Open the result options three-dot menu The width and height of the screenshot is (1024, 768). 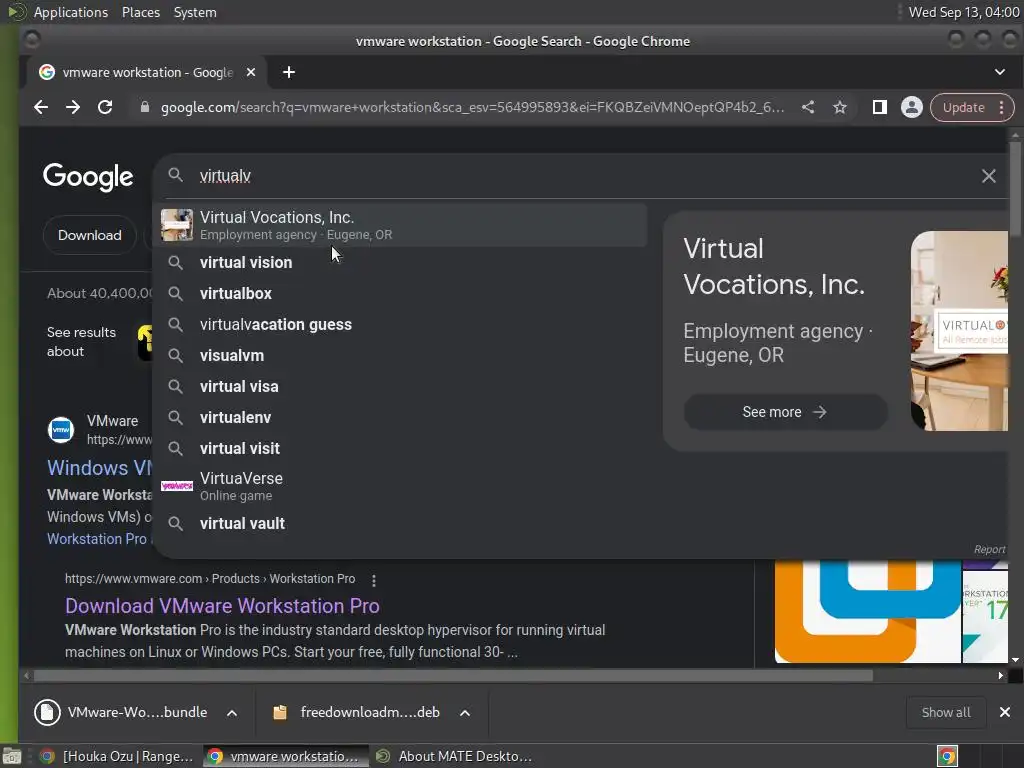[374, 580]
